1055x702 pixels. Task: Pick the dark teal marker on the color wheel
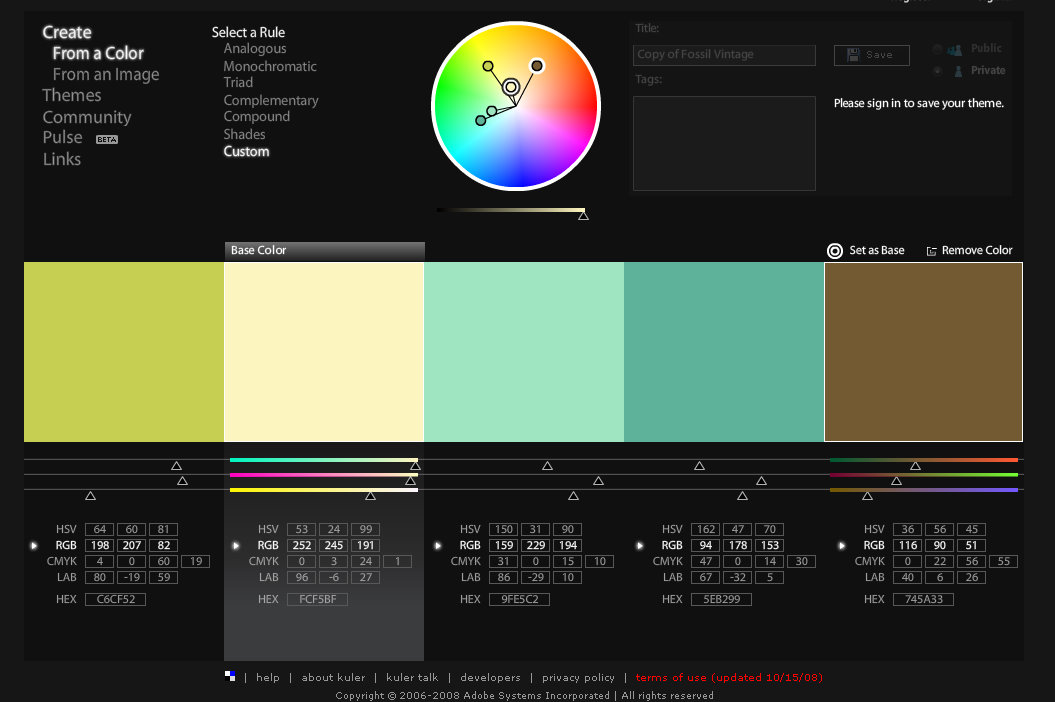click(481, 121)
